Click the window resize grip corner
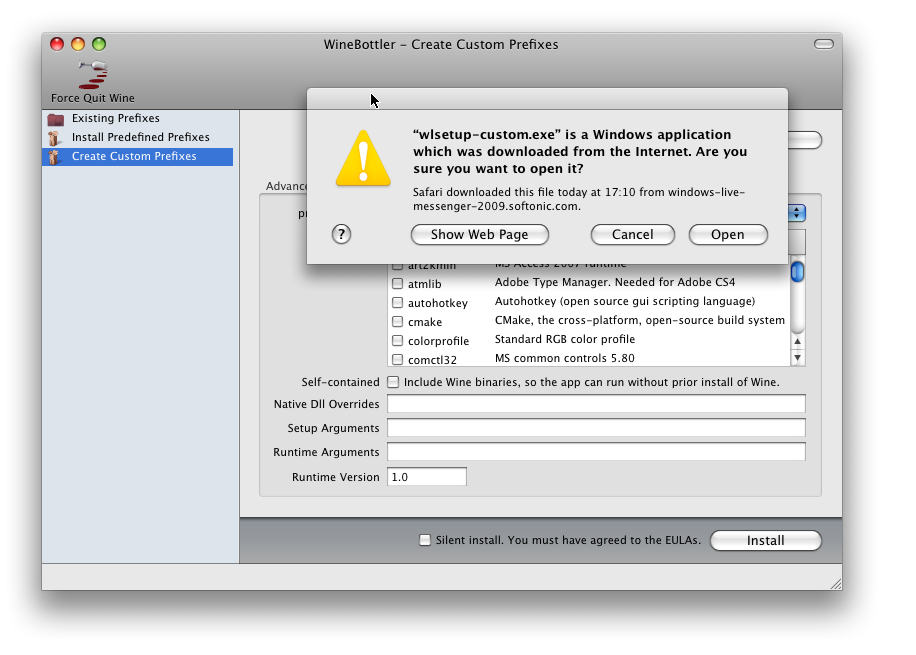916x655 pixels. coord(836,584)
